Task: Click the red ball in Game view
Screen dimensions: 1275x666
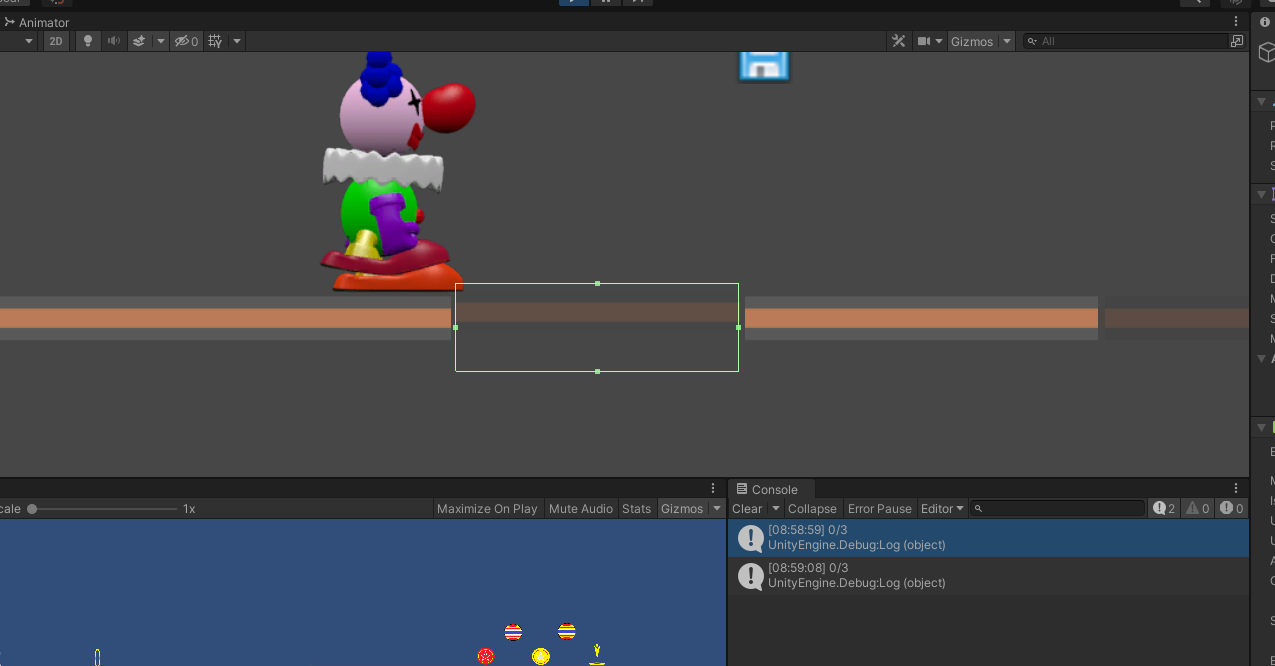Action: point(486,656)
